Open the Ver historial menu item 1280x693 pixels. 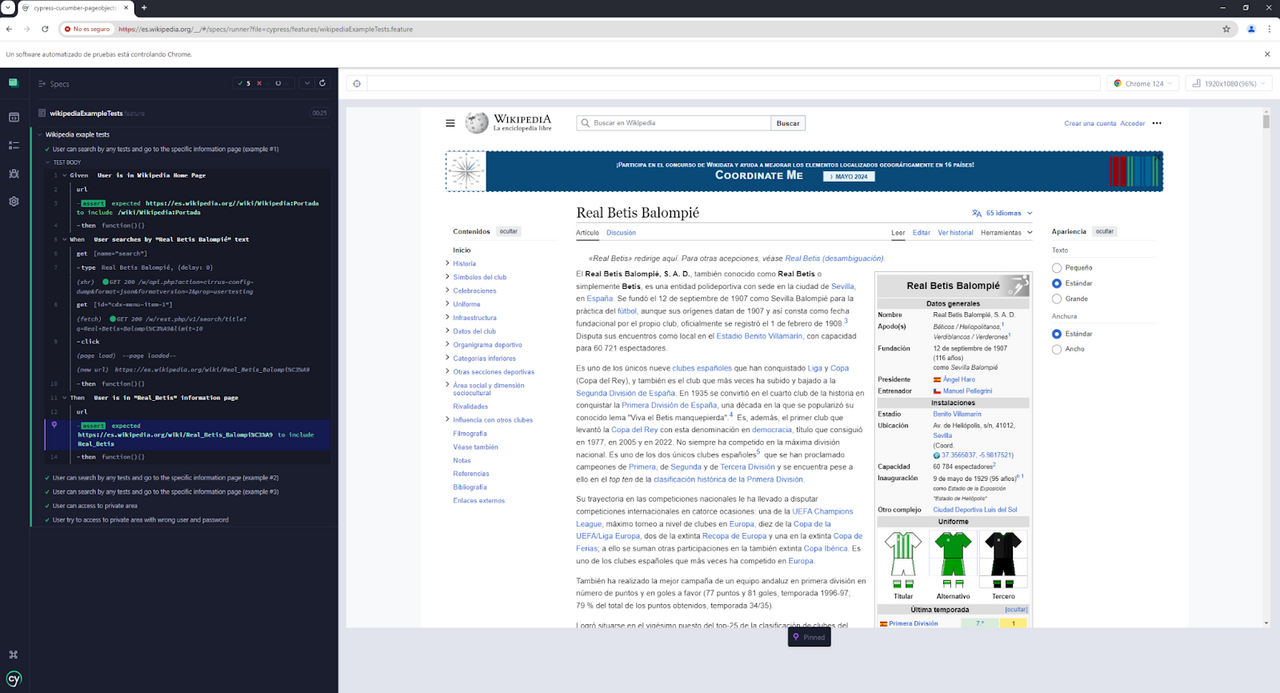point(956,231)
